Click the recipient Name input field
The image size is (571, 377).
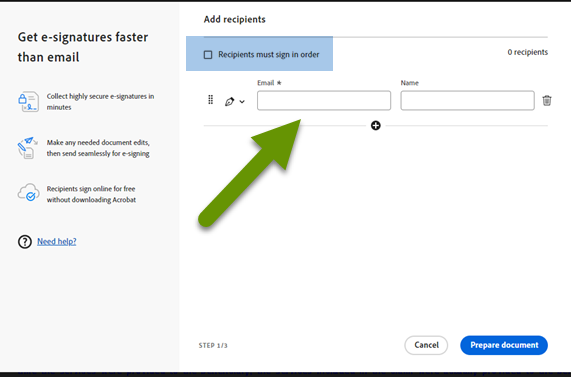coord(467,101)
